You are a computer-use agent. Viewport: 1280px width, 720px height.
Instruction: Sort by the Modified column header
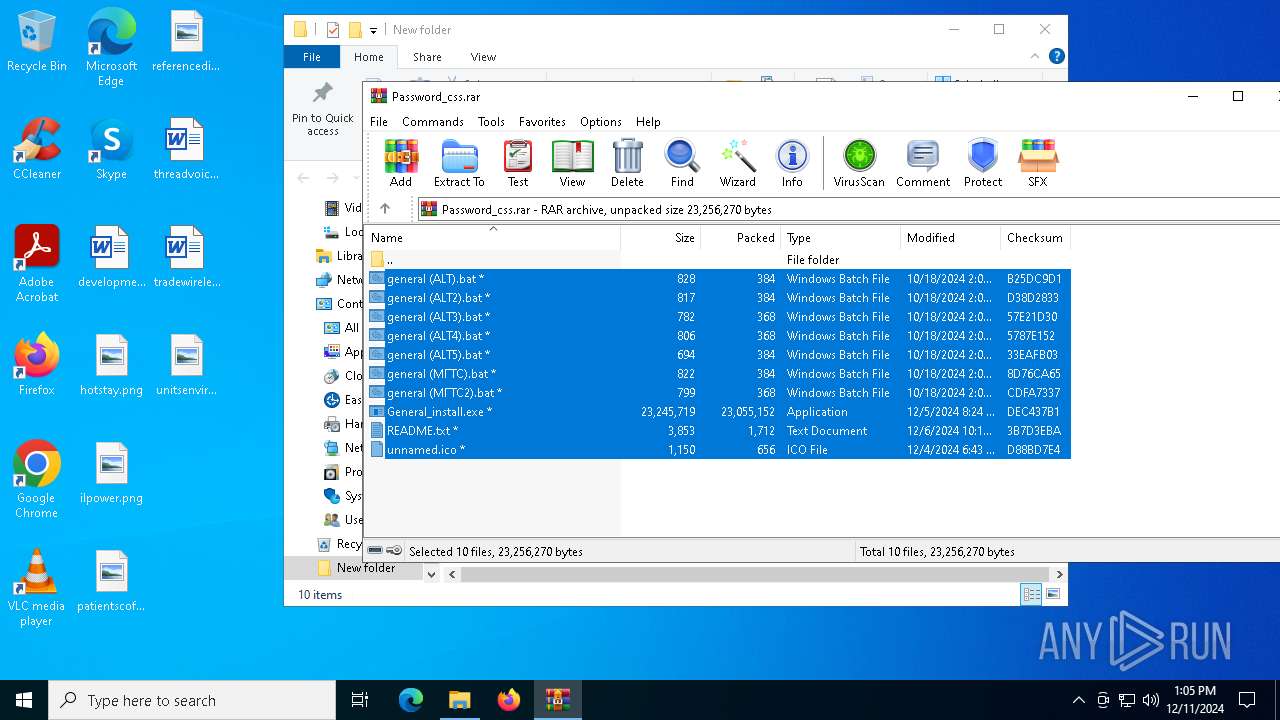coord(951,238)
